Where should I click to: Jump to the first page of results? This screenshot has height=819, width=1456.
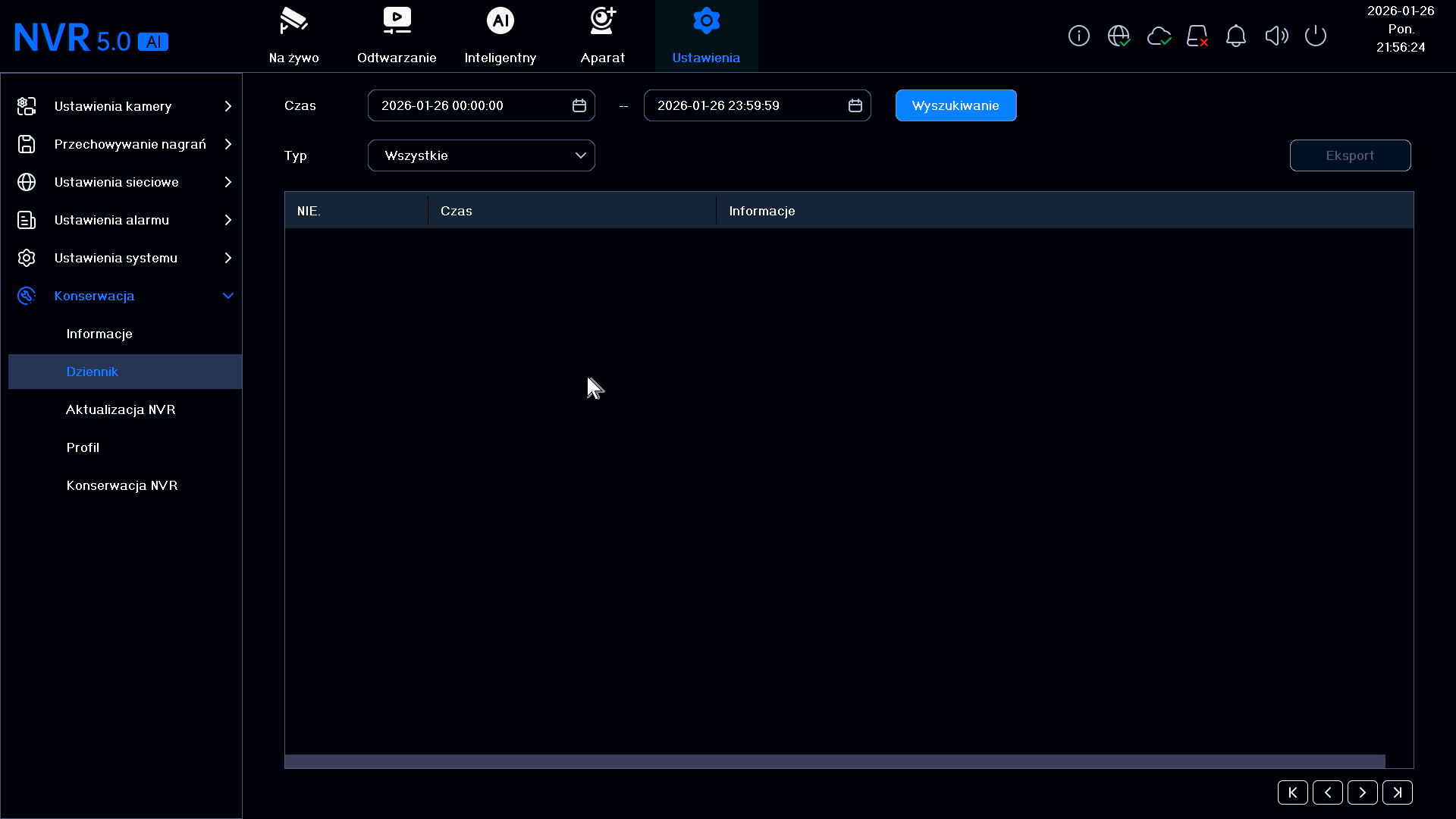pyautogui.click(x=1293, y=792)
